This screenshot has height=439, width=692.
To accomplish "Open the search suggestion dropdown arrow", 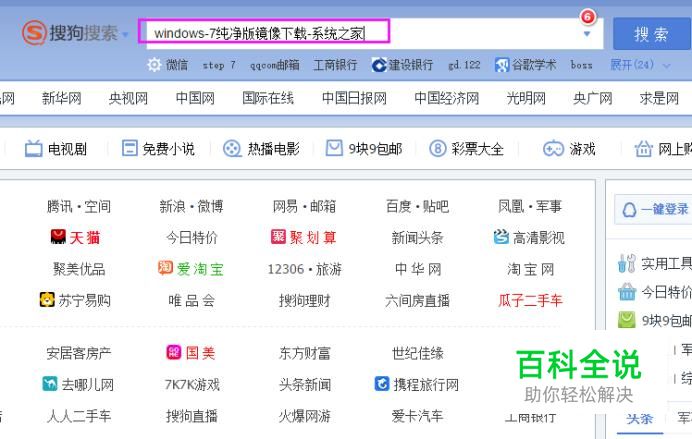I will pos(587,34).
